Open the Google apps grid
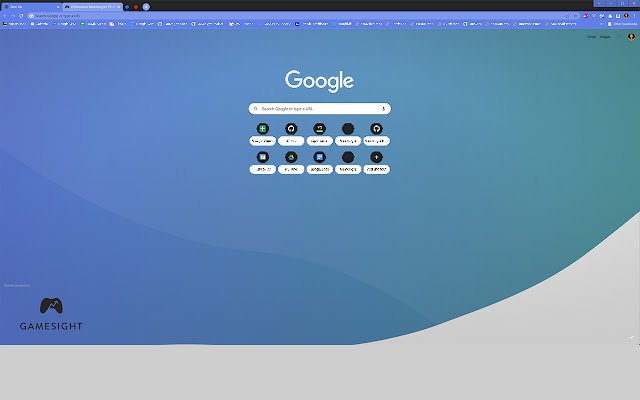Screen dimensions: 640x400 pyautogui.click(x=619, y=37)
